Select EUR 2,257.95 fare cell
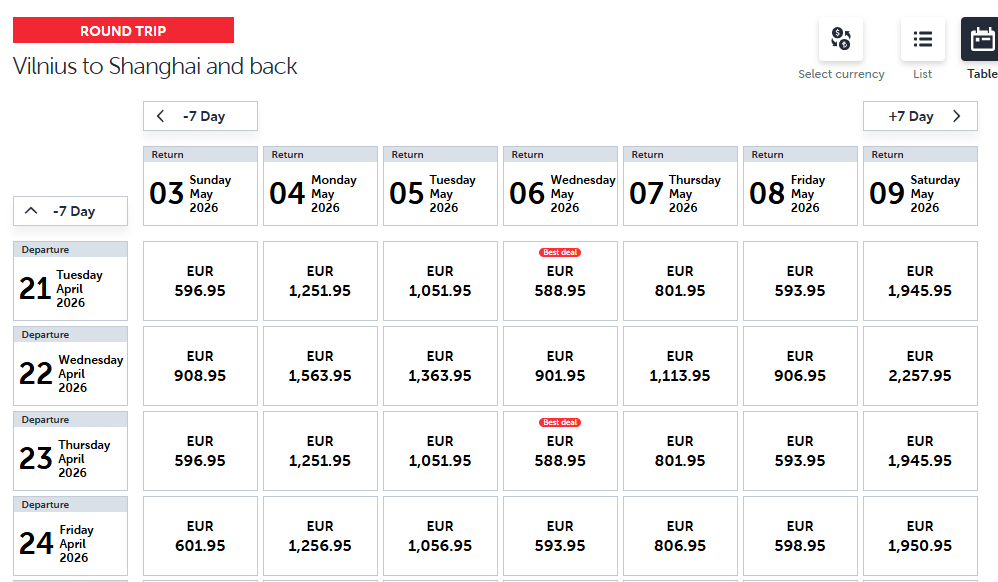Image resolution: width=998 pixels, height=582 pixels. coord(920,366)
